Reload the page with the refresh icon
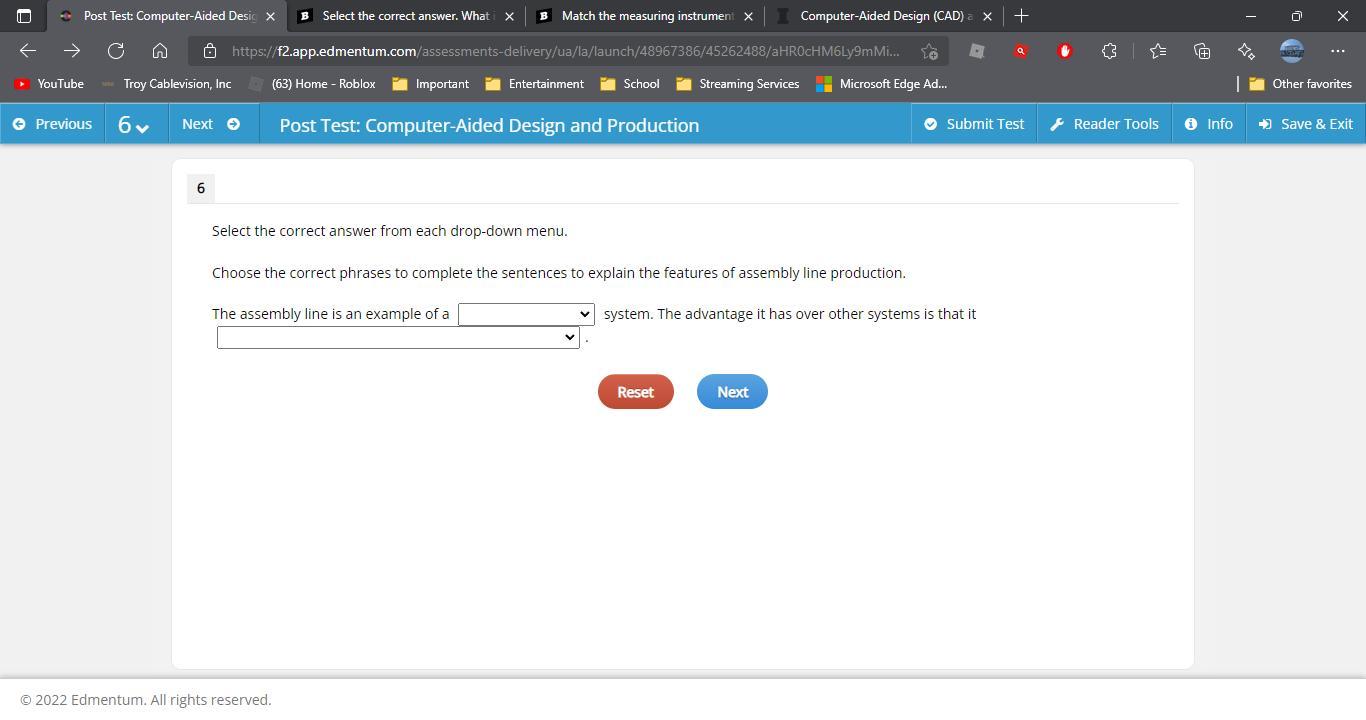Screen dimensions: 1366x720 pos(116,51)
